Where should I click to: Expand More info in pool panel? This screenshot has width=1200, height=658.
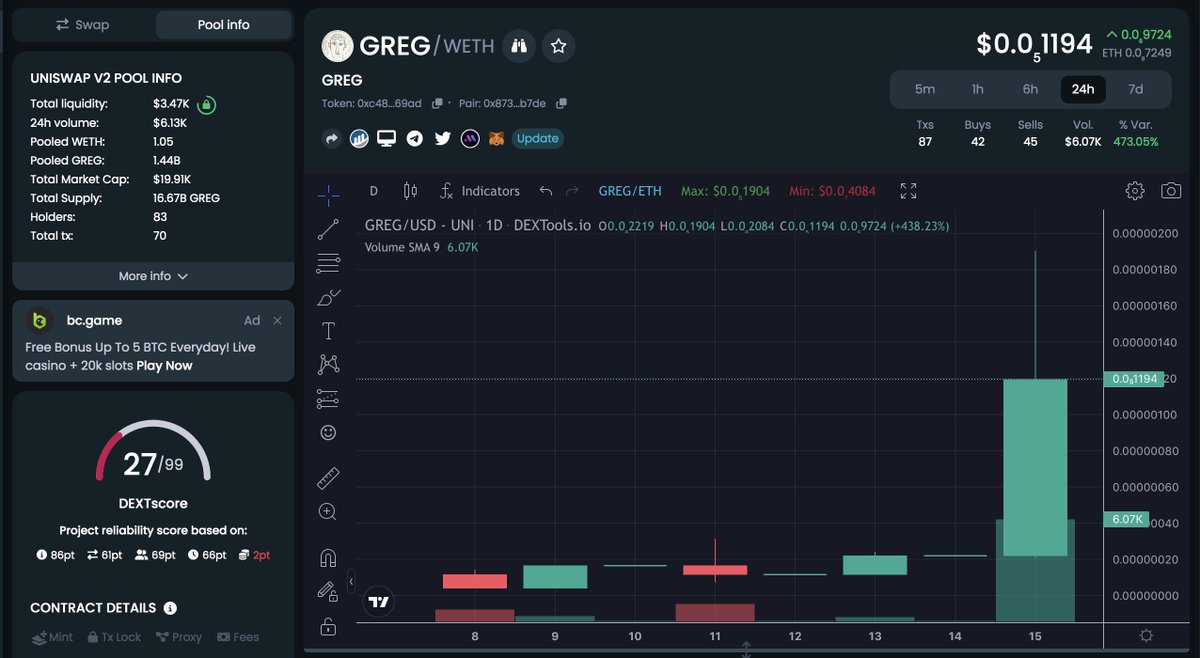[153, 276]
